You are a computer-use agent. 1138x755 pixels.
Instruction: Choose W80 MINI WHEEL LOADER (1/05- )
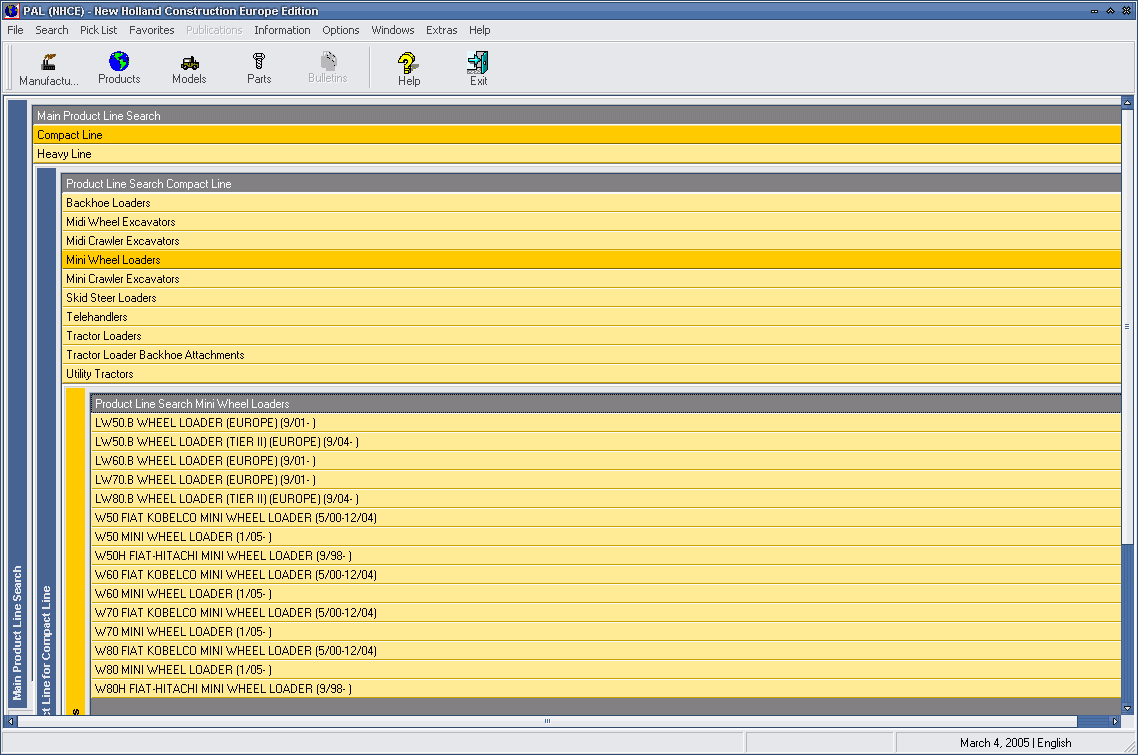point(606,670)
